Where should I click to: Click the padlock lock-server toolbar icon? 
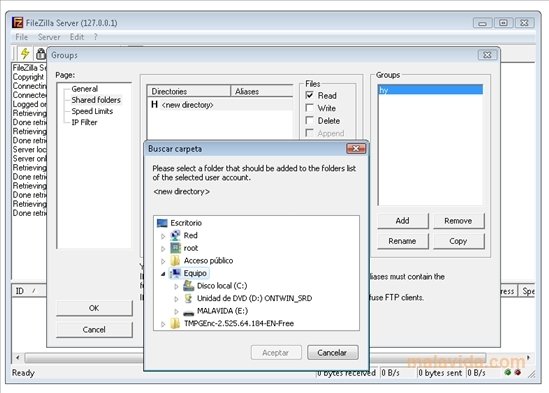[41, 54]
